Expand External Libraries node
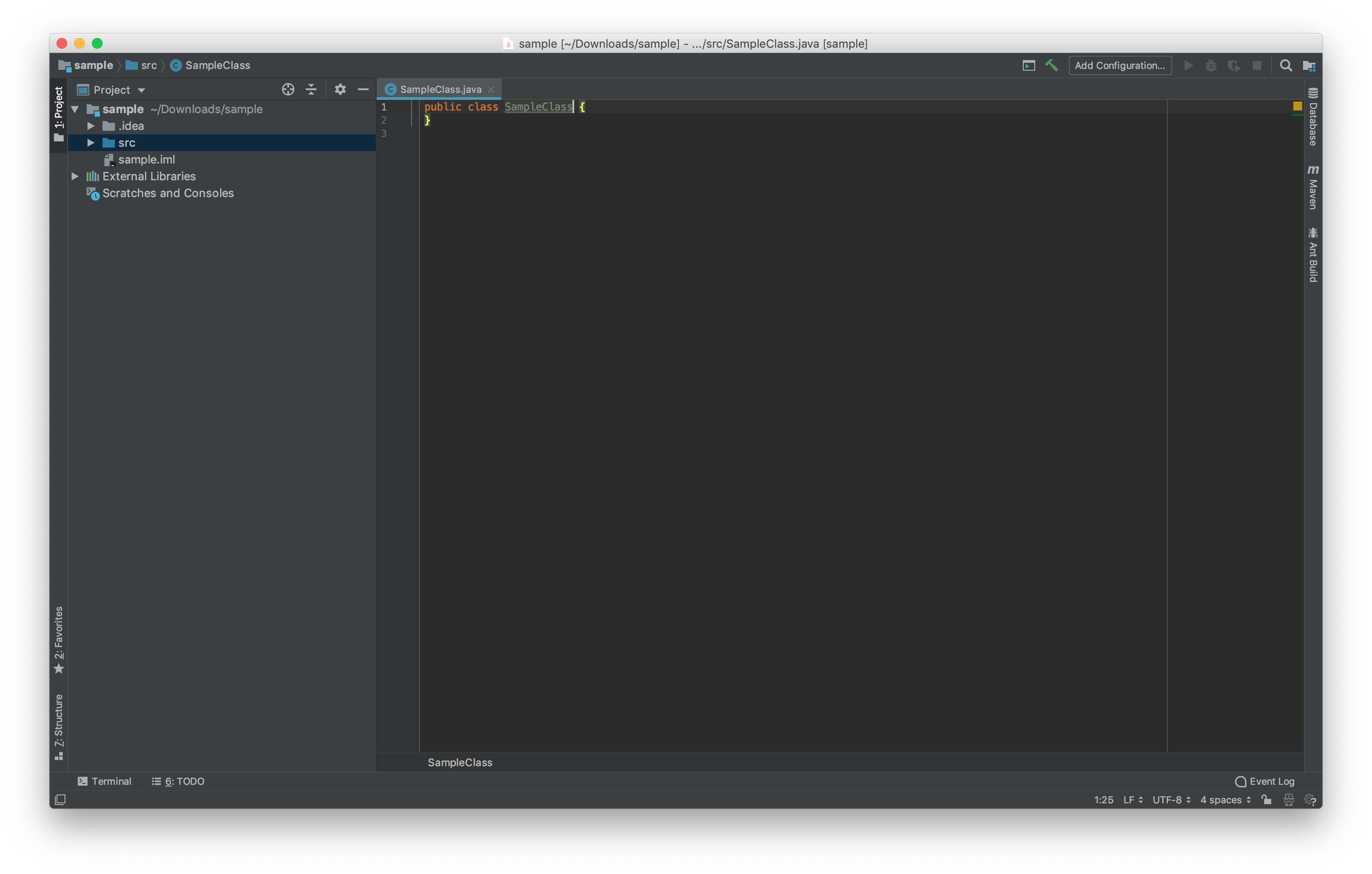 [75, 176]
